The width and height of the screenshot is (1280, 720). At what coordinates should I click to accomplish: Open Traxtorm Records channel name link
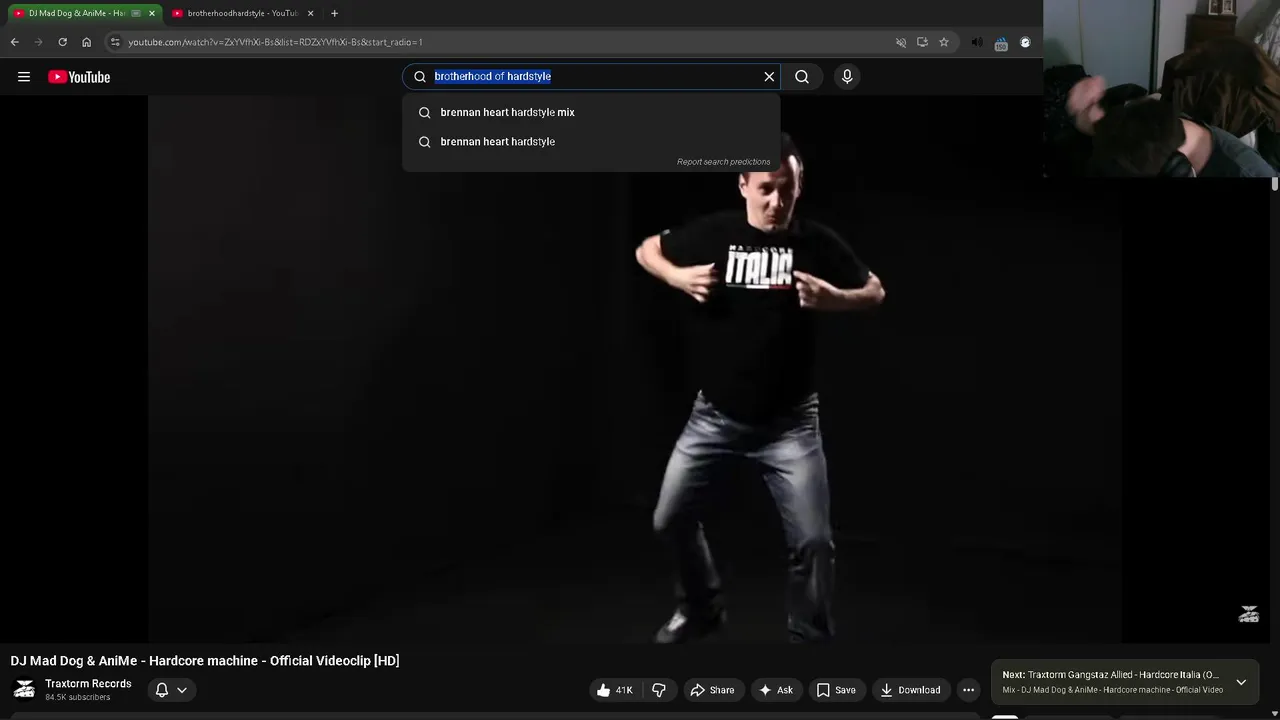88,684
